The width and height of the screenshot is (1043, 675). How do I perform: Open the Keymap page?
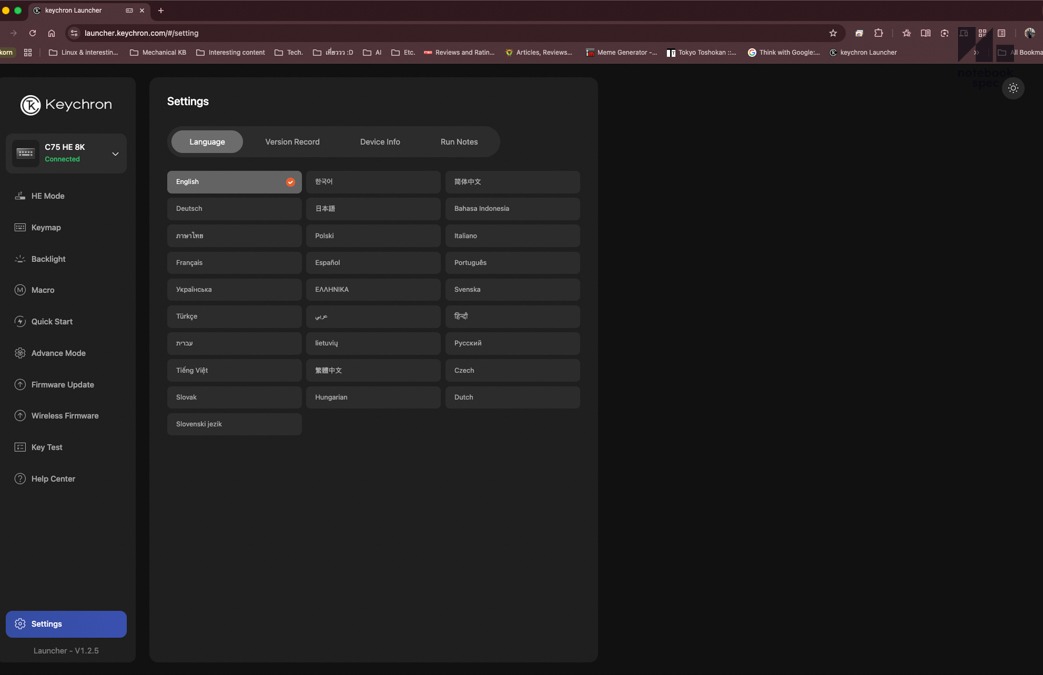point(45,228)
